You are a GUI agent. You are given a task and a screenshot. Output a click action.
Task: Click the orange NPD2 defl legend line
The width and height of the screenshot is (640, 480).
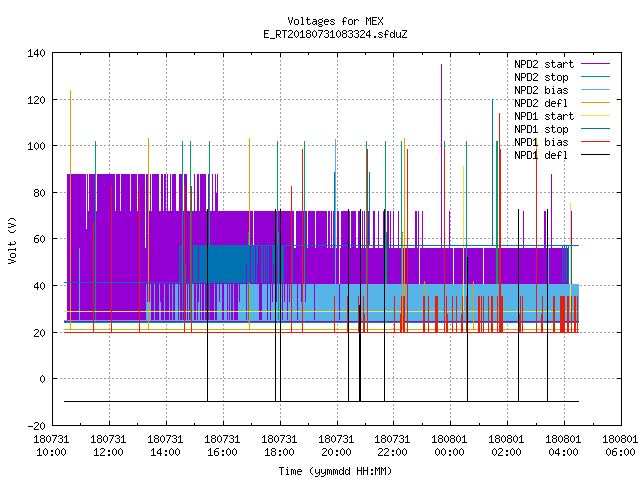pyautogui.click(x=596, y=103)
